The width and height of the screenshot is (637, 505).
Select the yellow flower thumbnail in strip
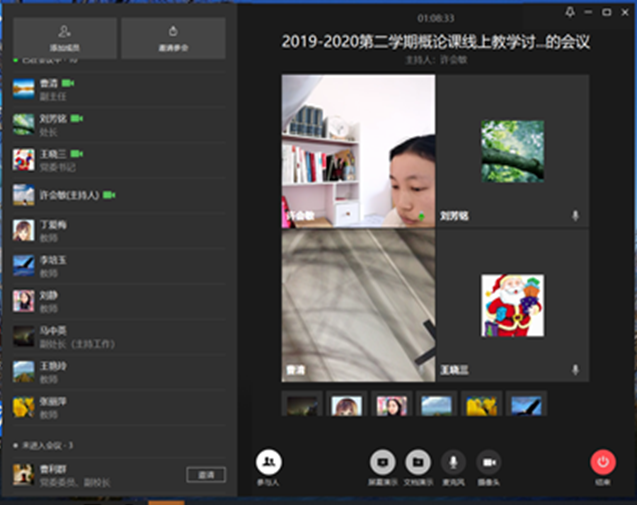click(x=481, y=405)
